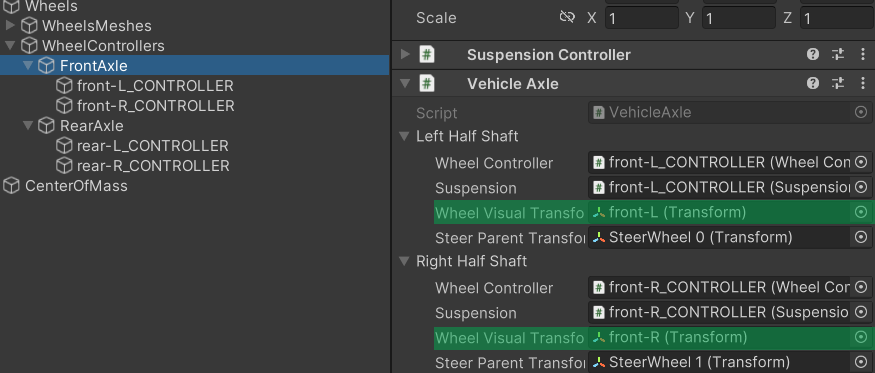Open help for Vehicle Axle component
Viewport: 875px width, 373px height.
pos(813,84)
